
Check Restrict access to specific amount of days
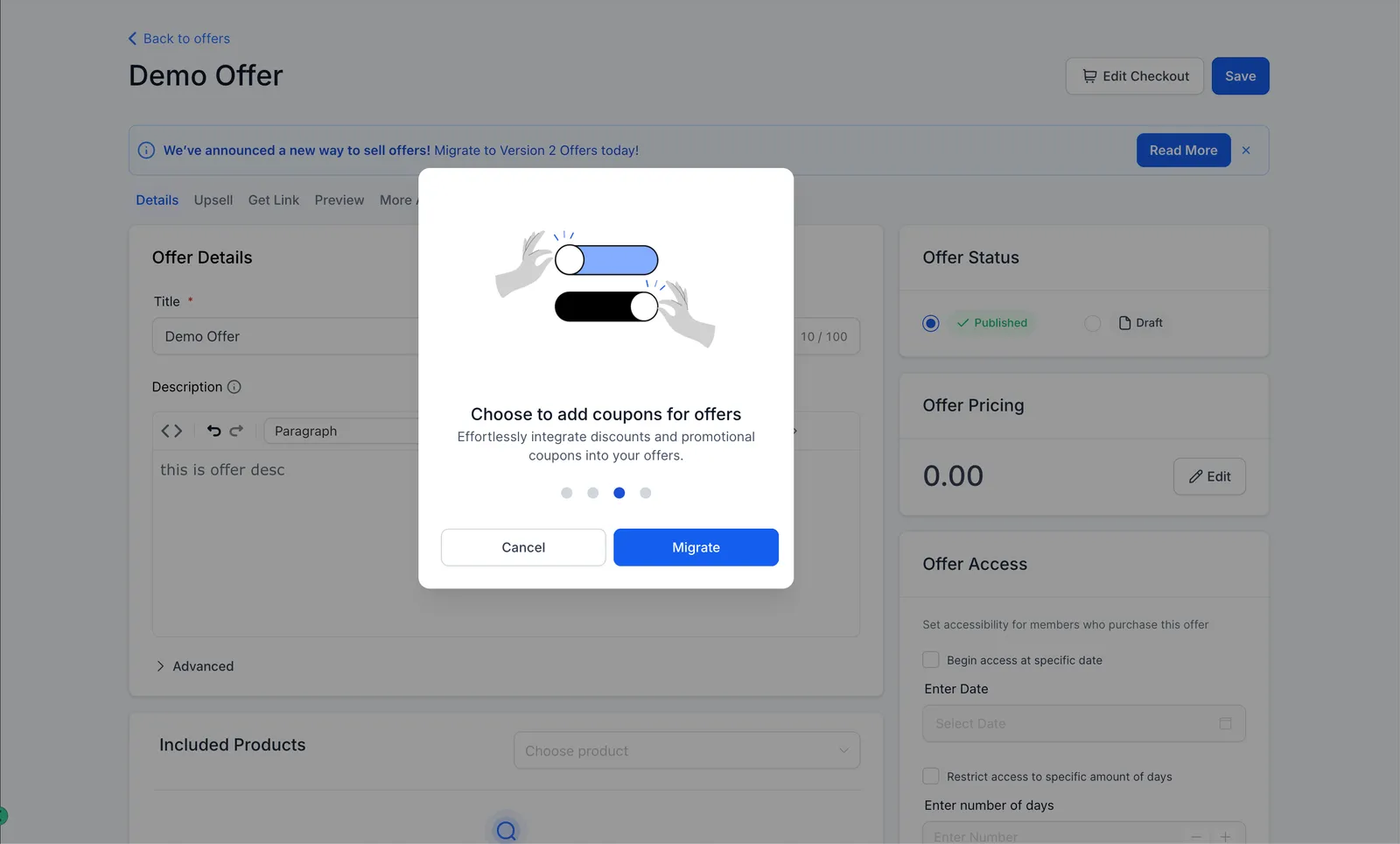(x=931, y=777)
